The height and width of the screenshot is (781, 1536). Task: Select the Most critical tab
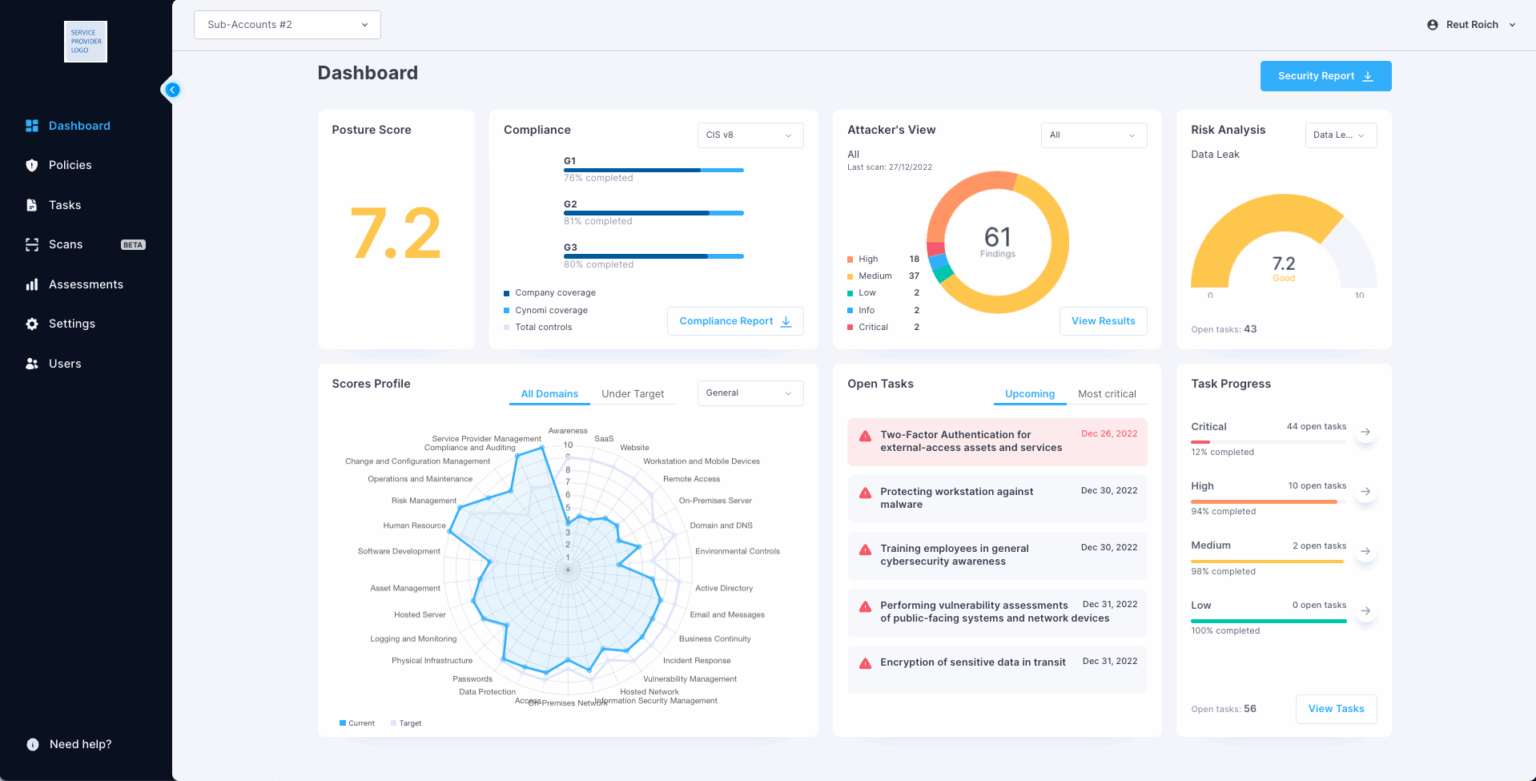click(1107, 394)
